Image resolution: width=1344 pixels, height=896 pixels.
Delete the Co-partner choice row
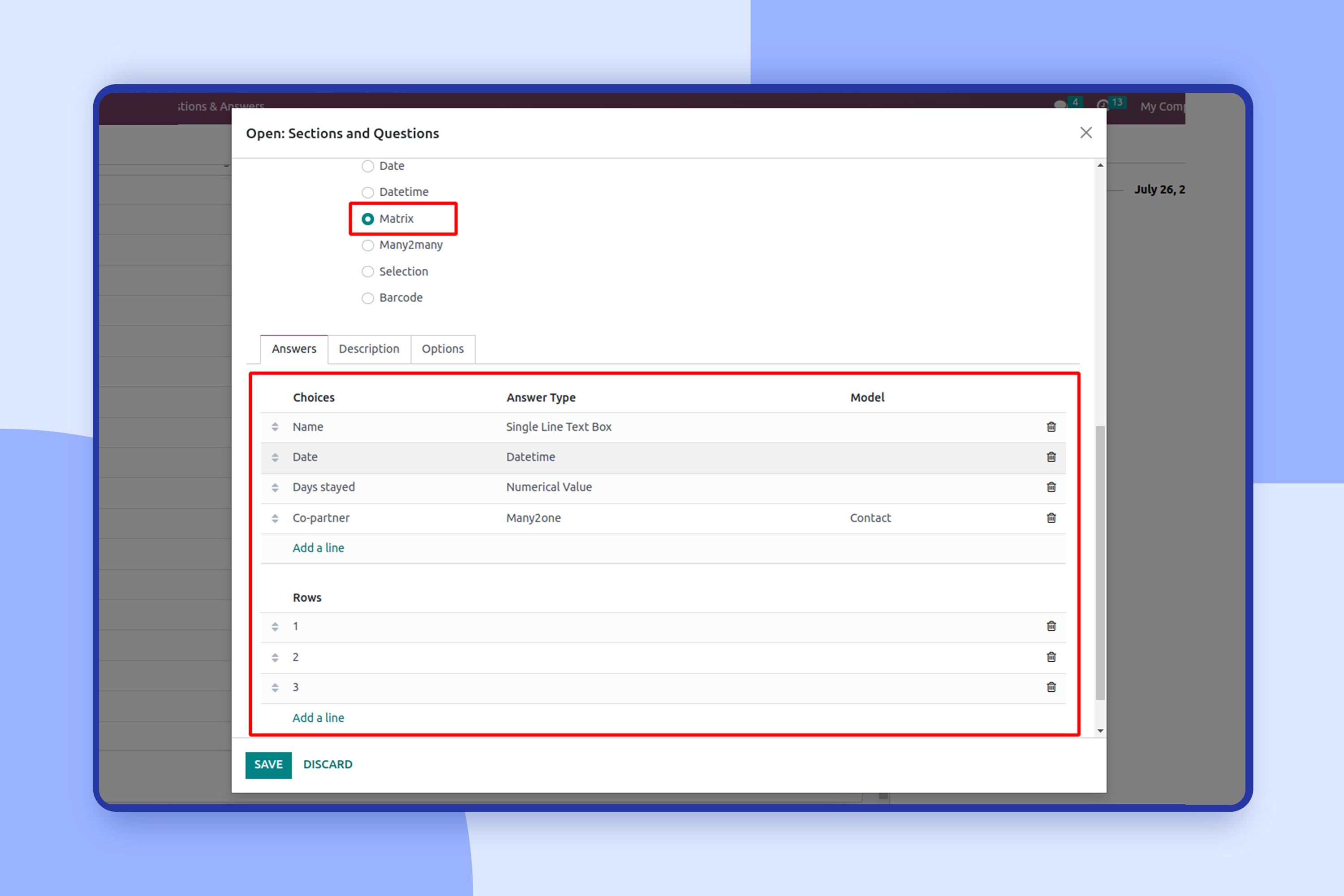click(x=1051, y=518)
